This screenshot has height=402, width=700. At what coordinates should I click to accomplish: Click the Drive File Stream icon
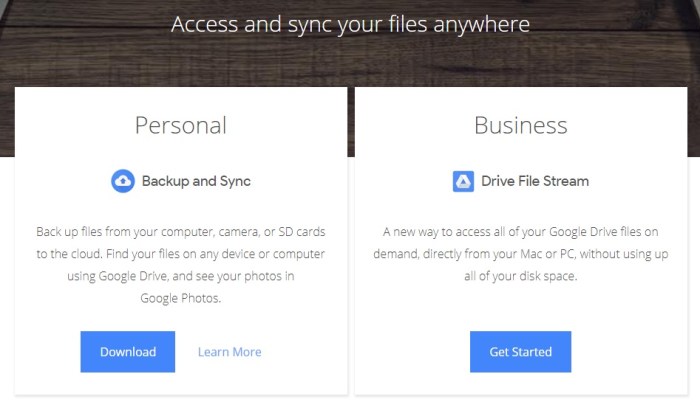tap(463, 181)
